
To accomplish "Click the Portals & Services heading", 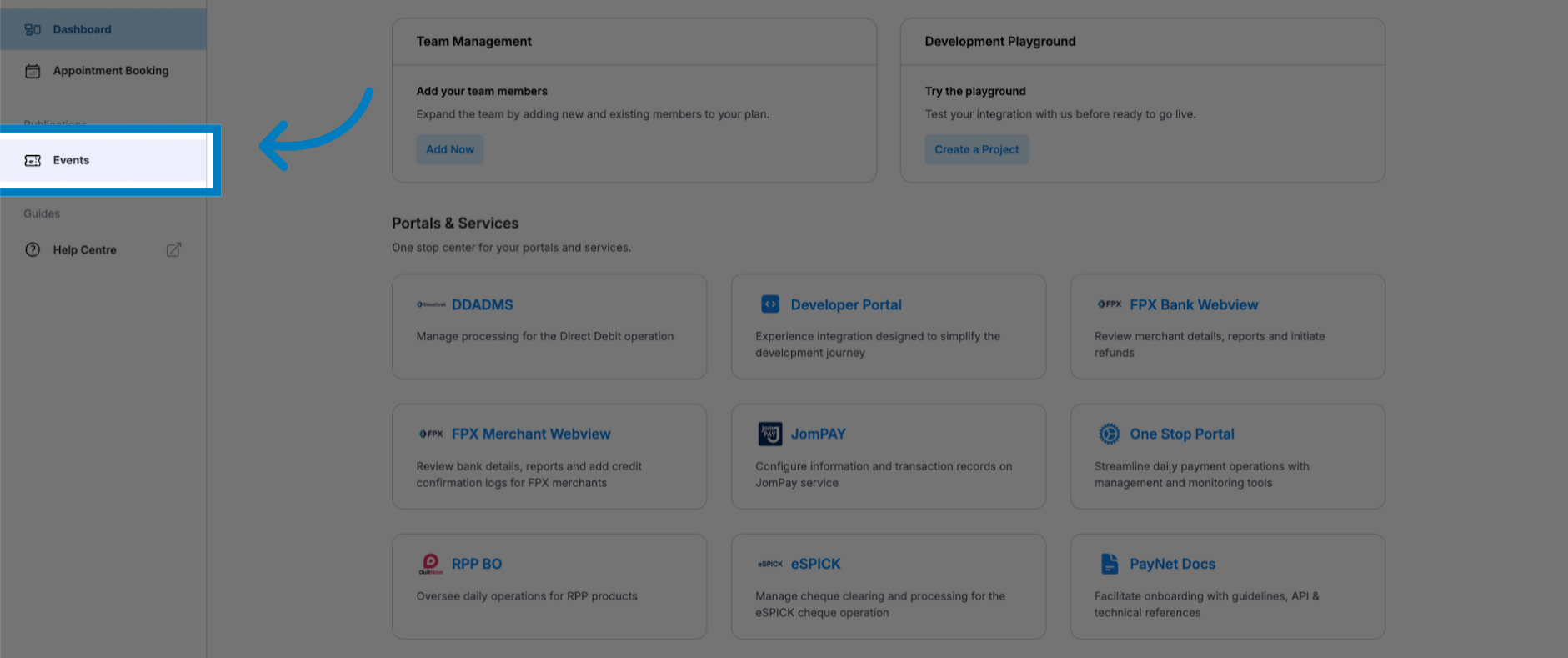I will click(x=455, y=223).
